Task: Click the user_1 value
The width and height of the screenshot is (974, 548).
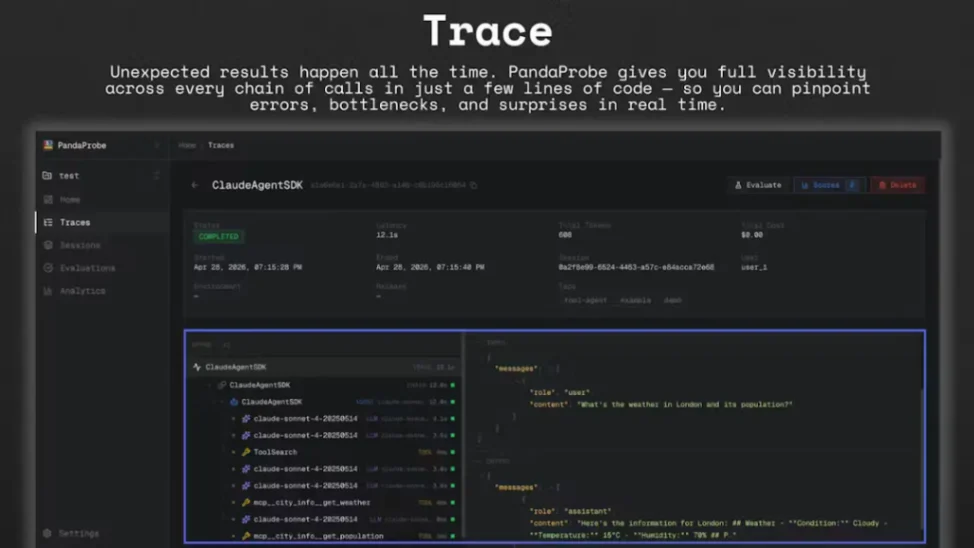Action: coord(754,267)
